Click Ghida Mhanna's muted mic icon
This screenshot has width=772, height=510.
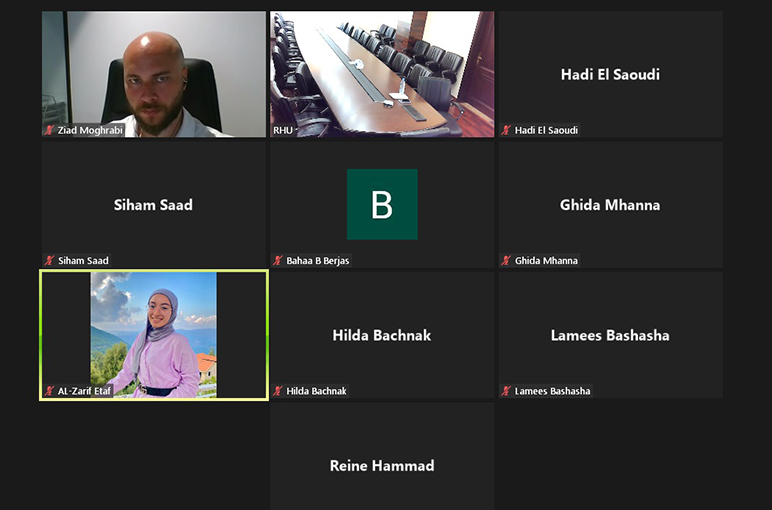506,260
